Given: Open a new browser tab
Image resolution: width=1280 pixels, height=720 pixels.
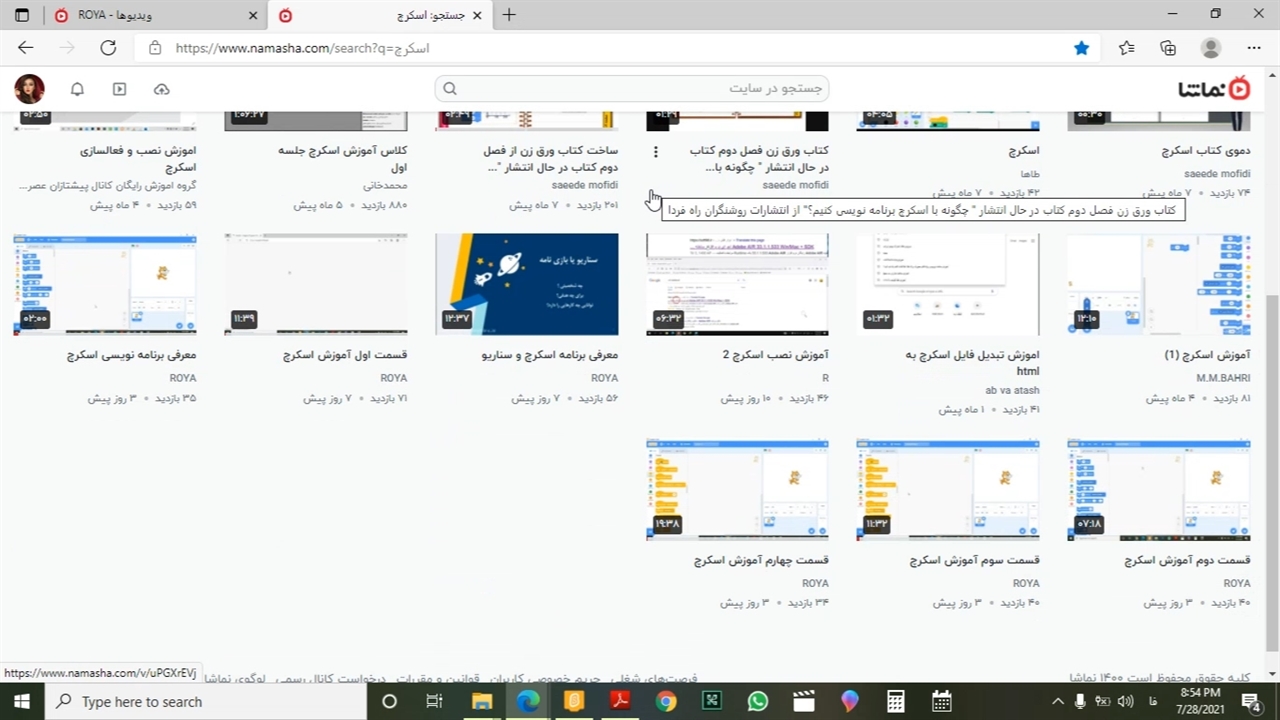Looking at the screenshot, I should 509,15.
